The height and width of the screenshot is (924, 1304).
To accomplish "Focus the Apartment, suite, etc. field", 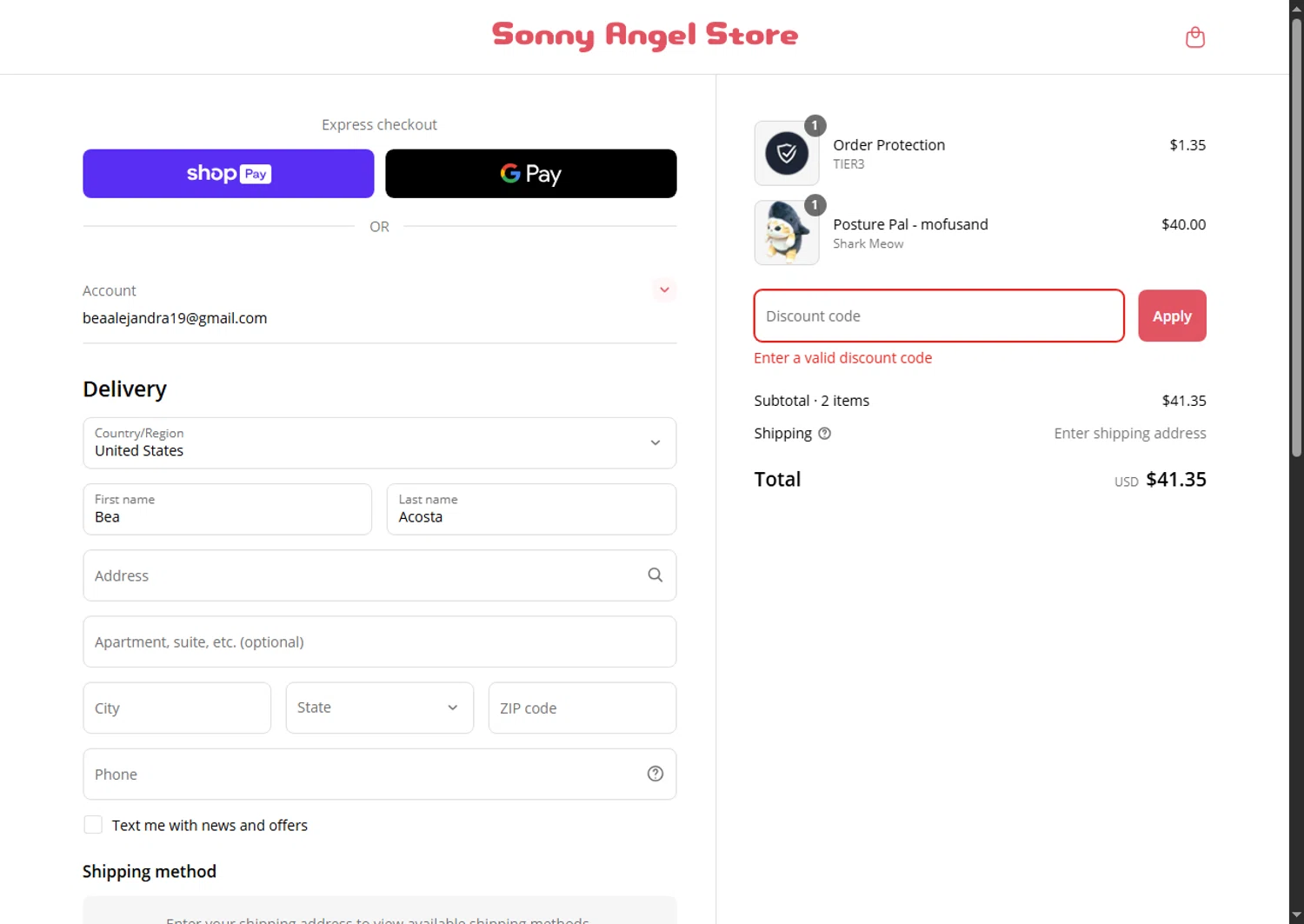I will (x=380, y=641).
